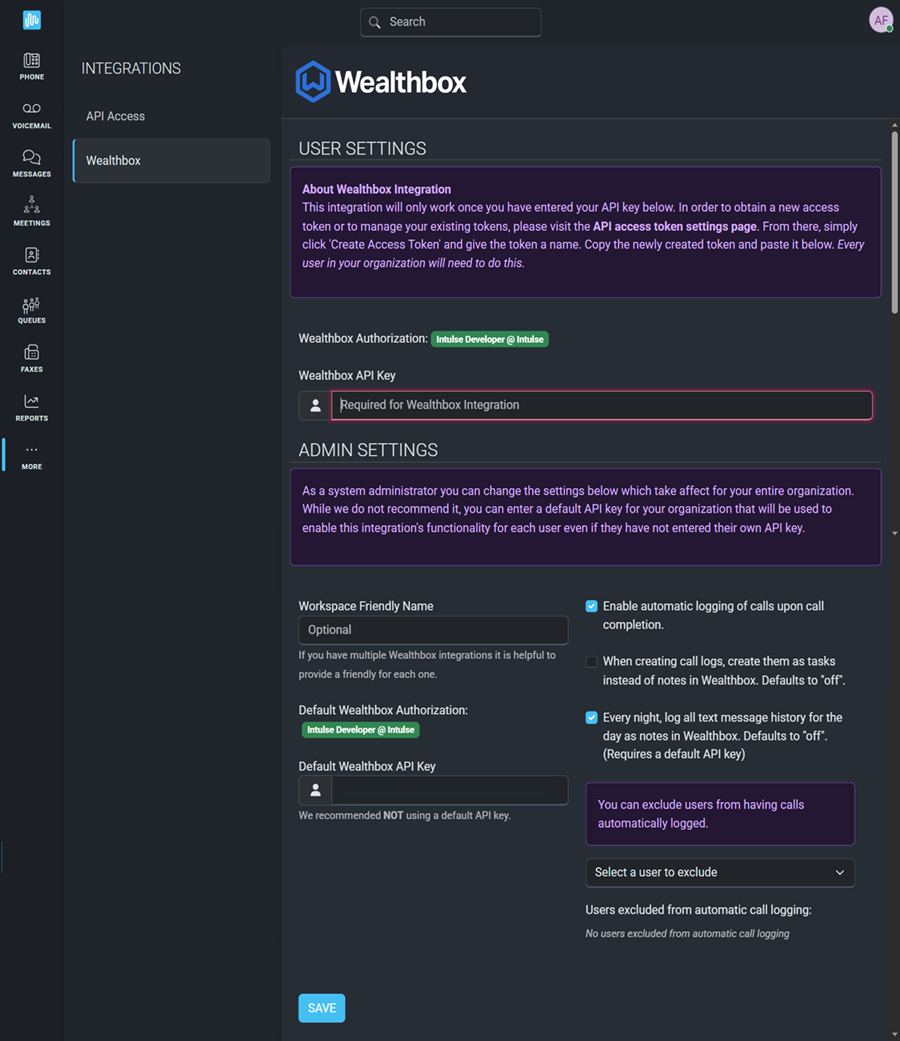Disable automatic logging of calls checkbox
The height and width of the screenshot is (1041, 900).
[592, 606]
